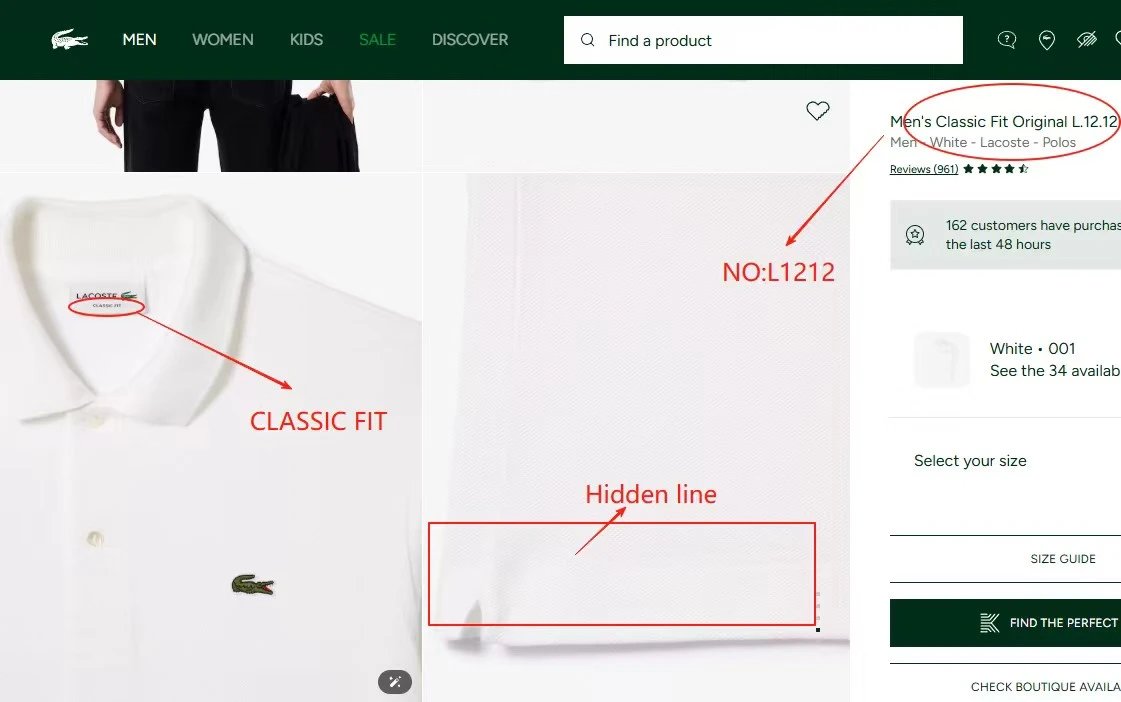Screen dimensions: 1121x702
Task: Open the store locator pin icon
Action: pyautogui.click(x=1047, y=40)
